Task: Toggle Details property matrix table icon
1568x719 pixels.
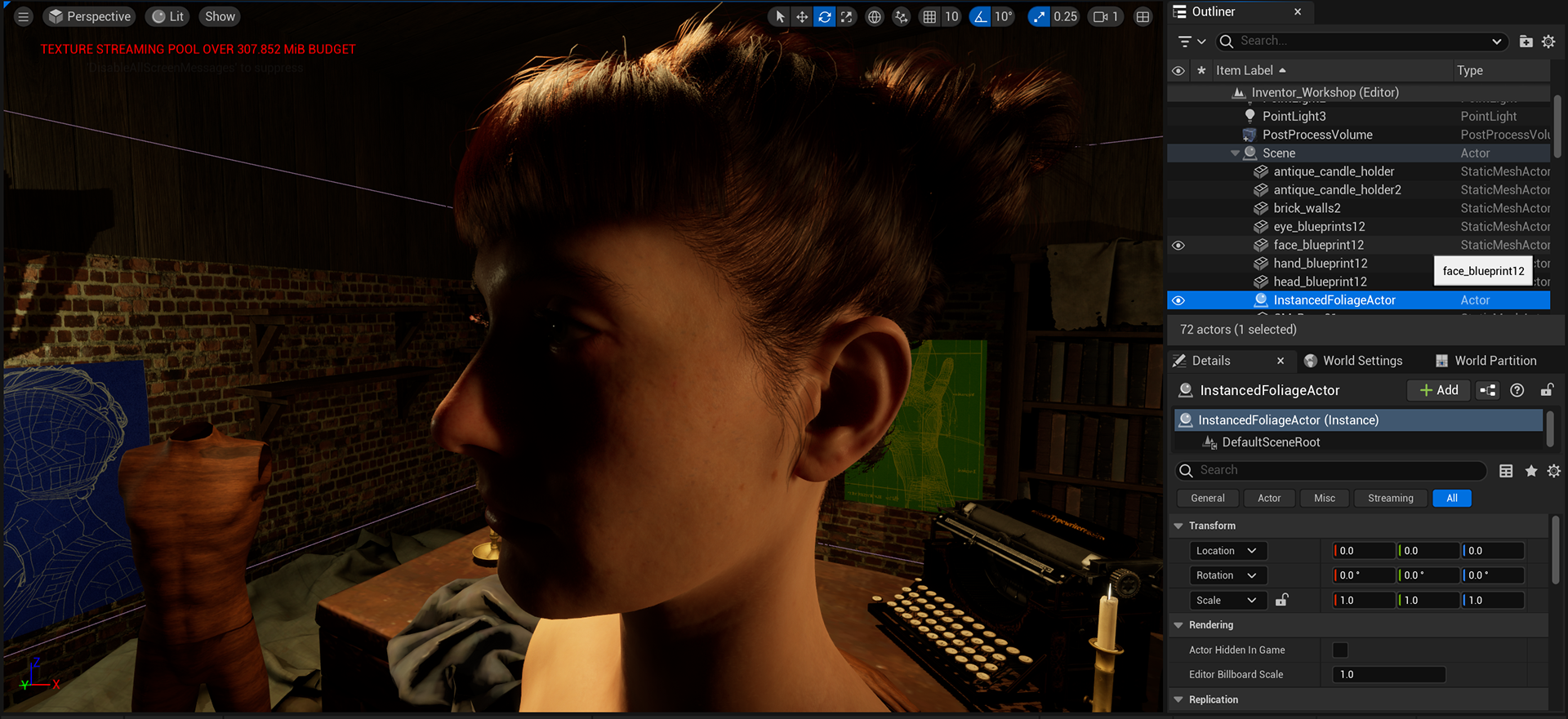Action: coord(1506,471)
